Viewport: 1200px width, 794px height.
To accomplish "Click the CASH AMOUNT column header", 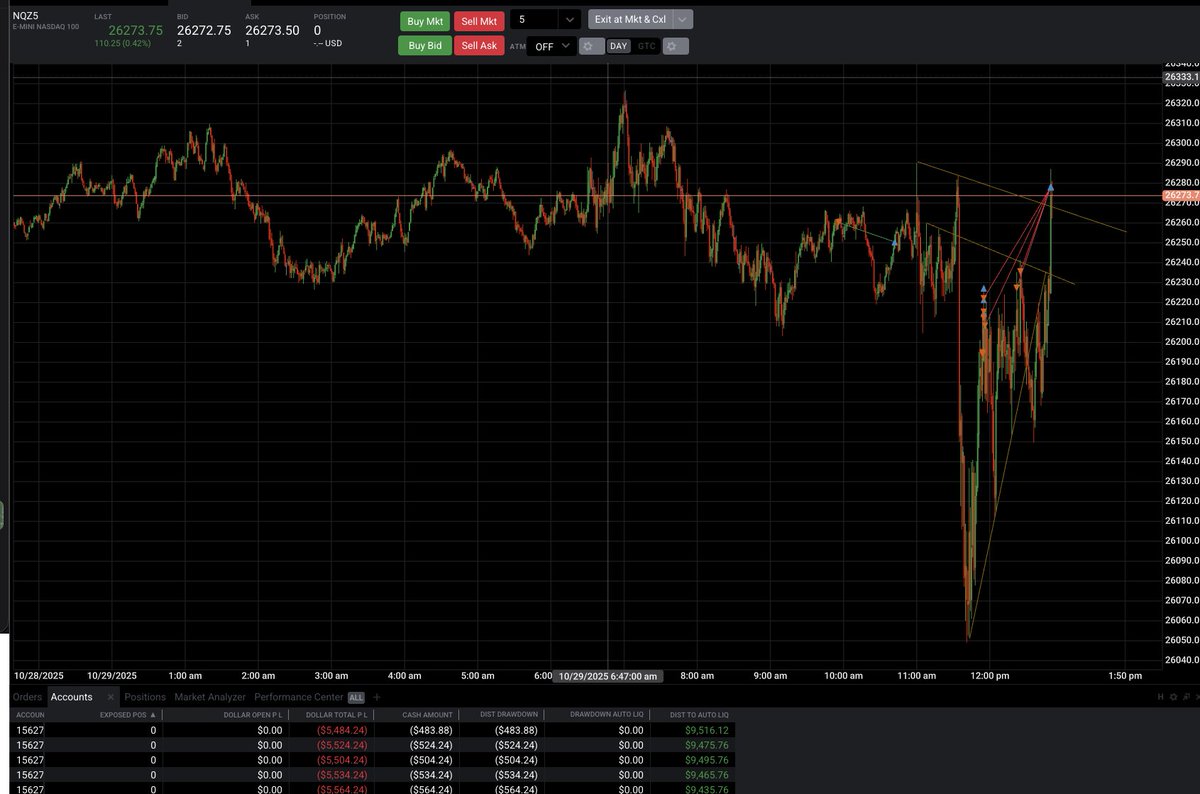I will pos(428,715).
